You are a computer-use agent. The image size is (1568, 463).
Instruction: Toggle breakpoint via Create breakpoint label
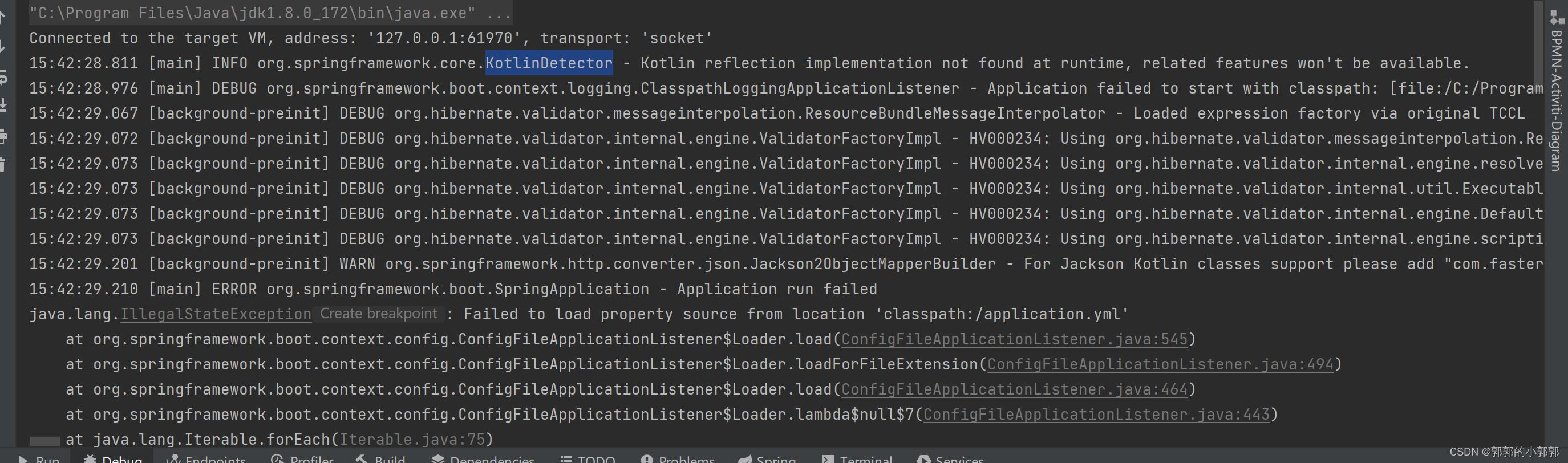tap(379, 314)
